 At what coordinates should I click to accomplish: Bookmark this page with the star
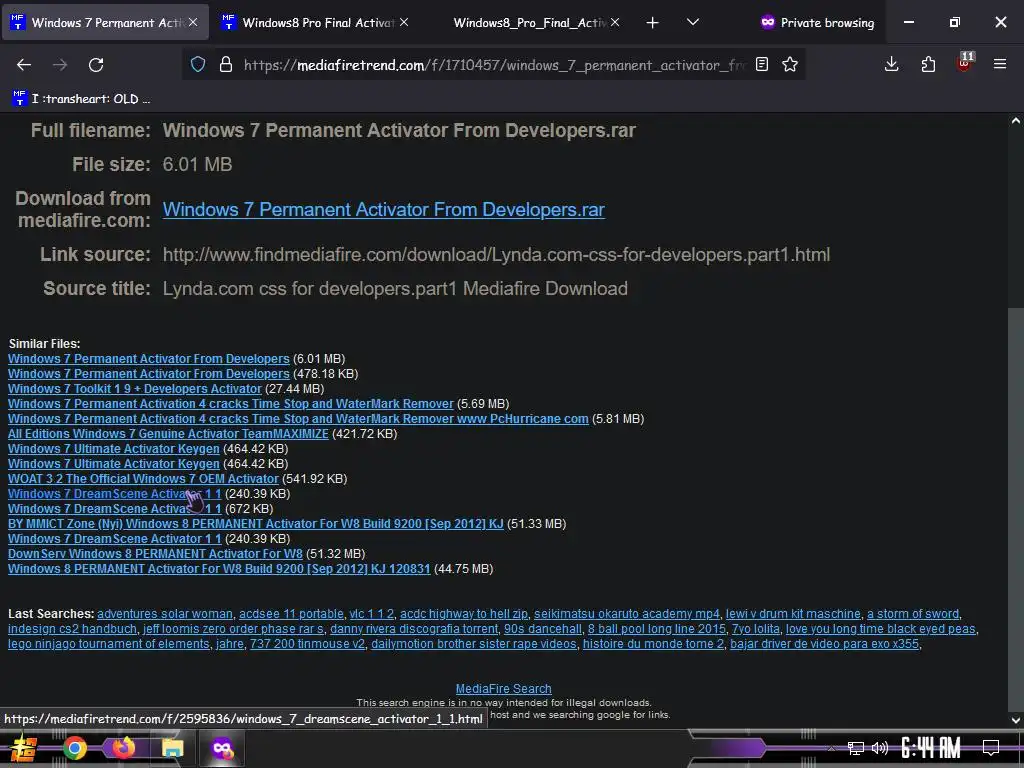790,65
